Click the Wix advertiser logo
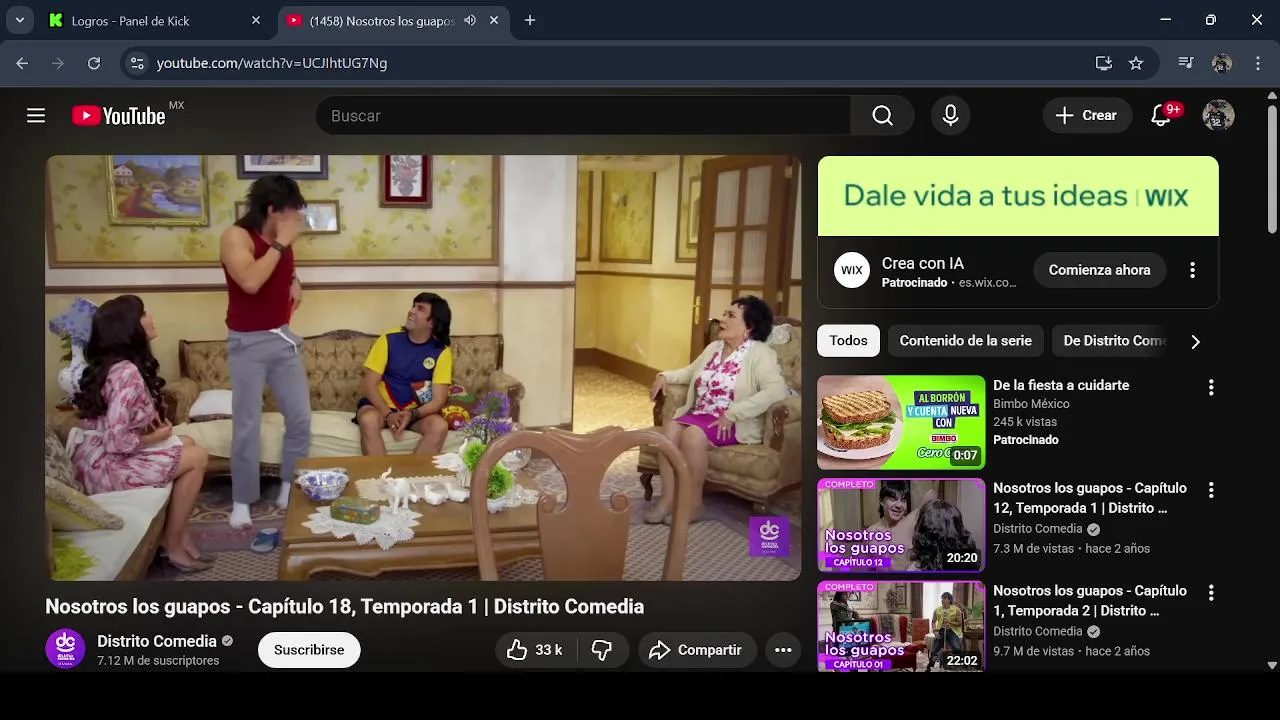Viewport: 1280px width, 720px height. coord(852,270)
